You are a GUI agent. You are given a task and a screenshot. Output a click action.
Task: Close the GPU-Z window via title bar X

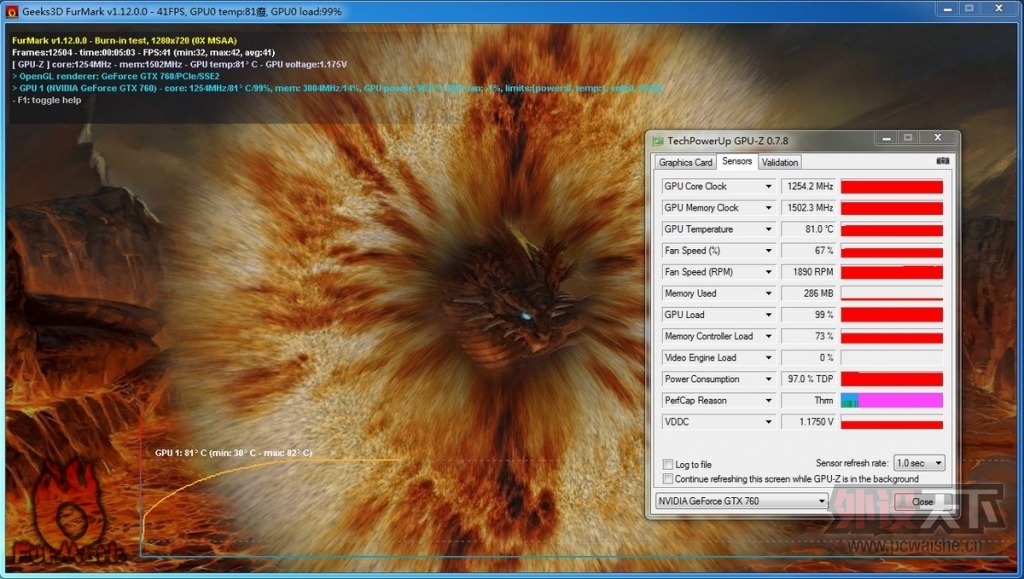(x=938, y=138)
